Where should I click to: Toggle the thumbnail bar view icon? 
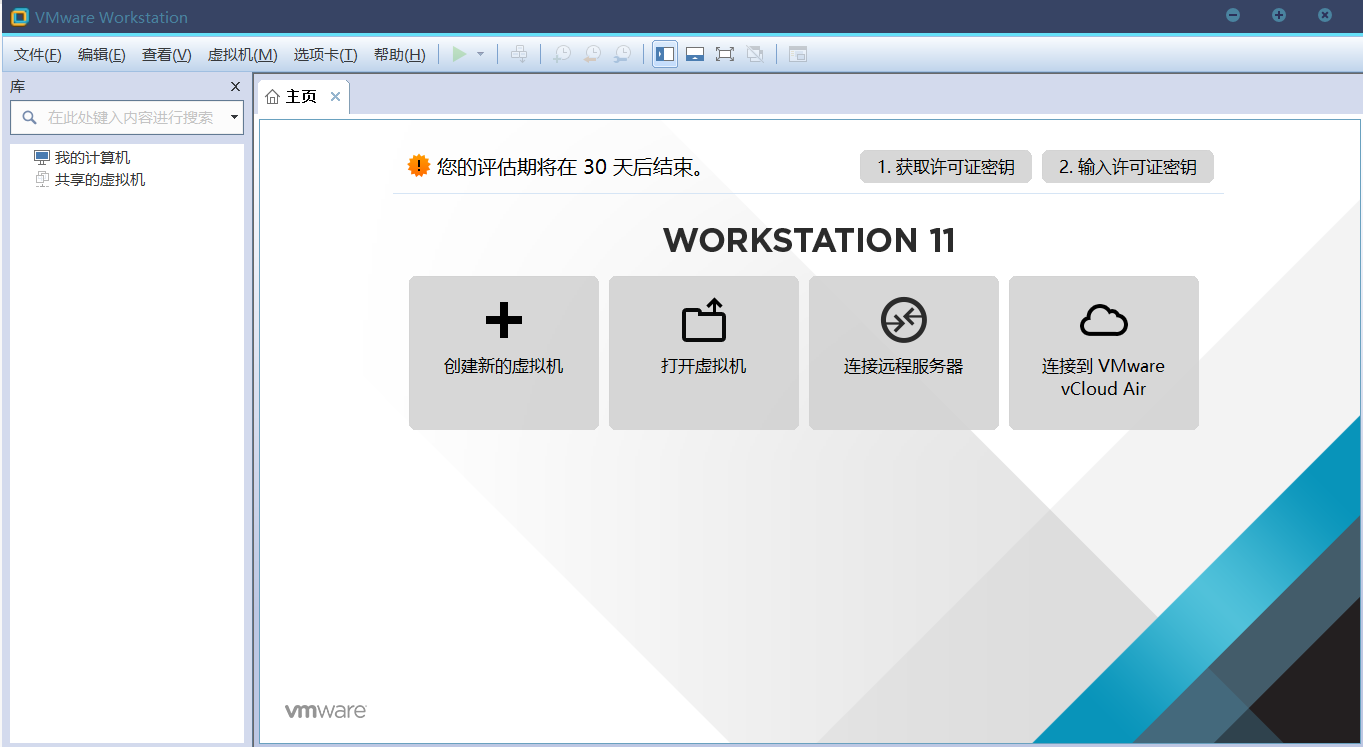pyautogui.click(x=695, y=54)
